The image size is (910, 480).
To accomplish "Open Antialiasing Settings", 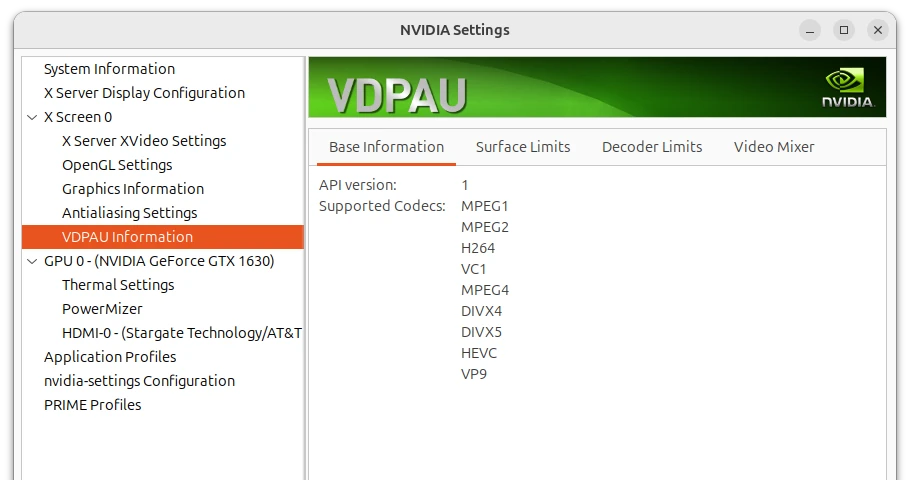I will [x=129, y=213].
